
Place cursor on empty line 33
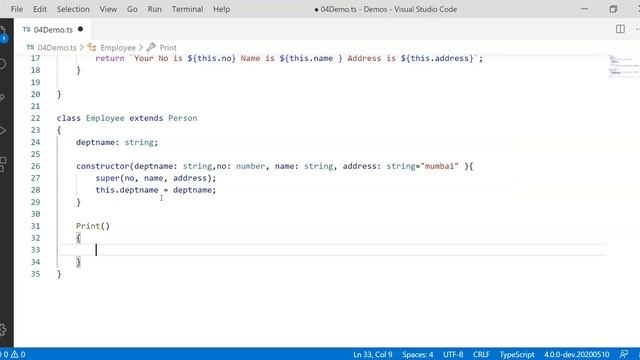tap(331, 250)
